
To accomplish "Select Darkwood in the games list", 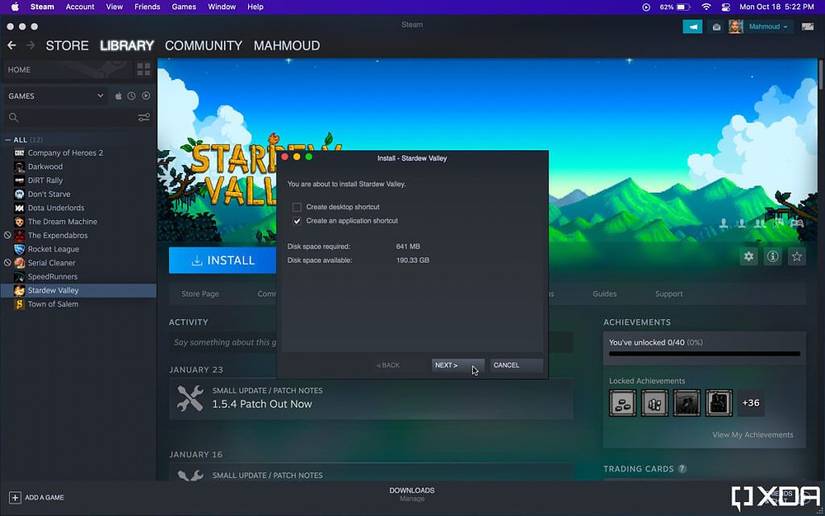I will point(45,167).
